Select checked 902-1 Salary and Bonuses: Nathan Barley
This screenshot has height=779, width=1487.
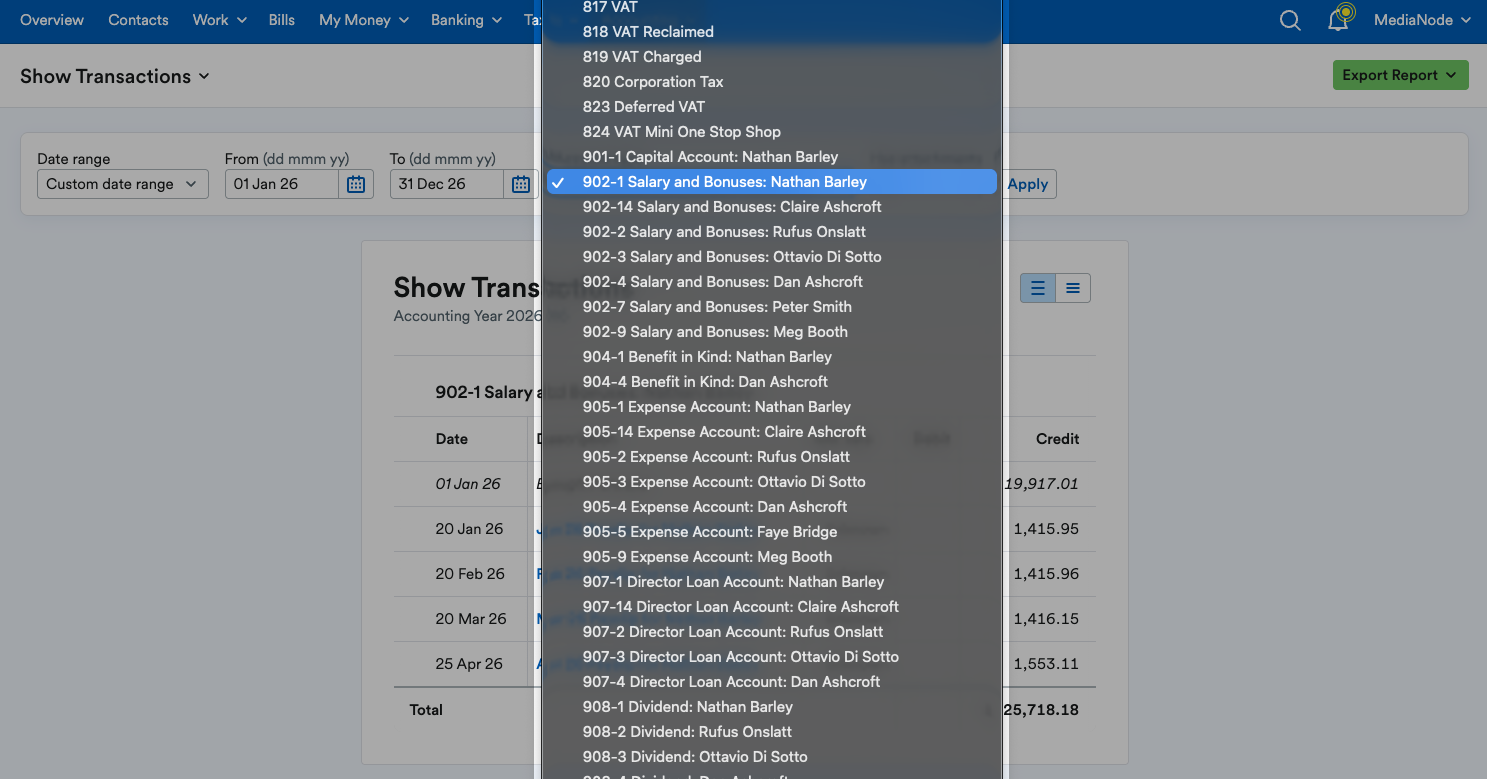(772, 182)
